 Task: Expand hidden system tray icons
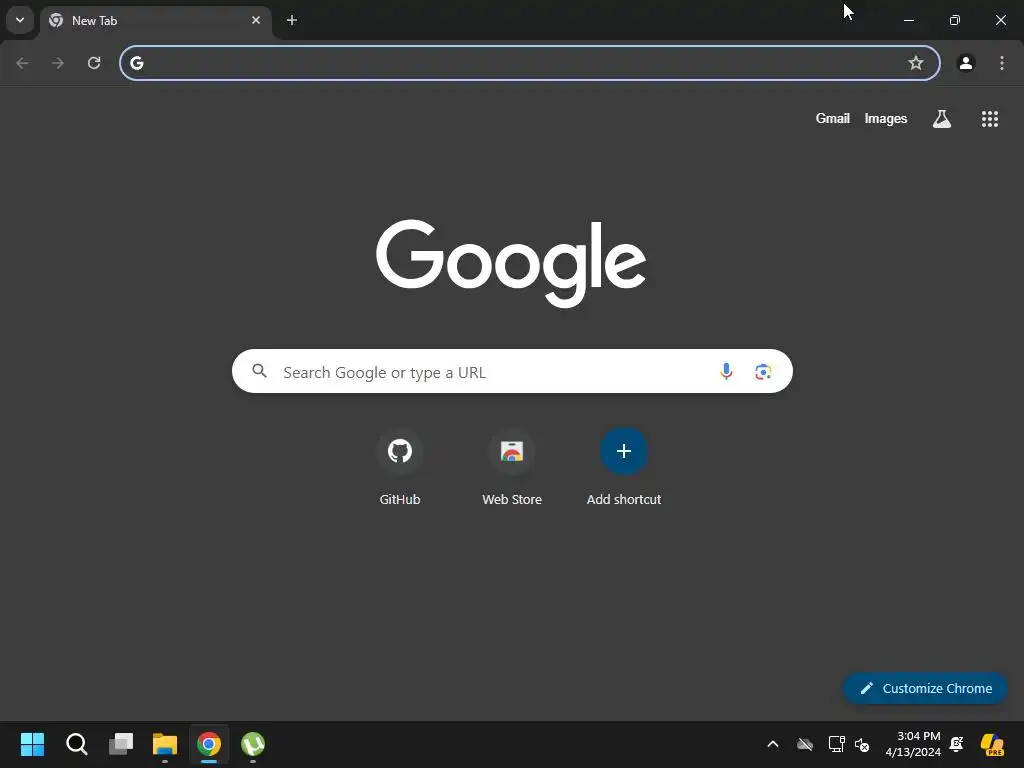tap(773, 744)
